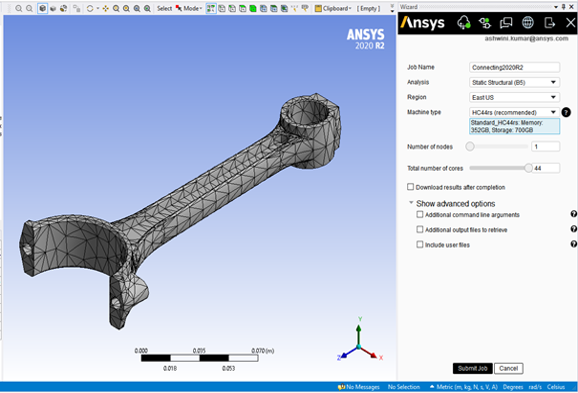Open the Clipboard dropdown menu

[x=333, y=8]
